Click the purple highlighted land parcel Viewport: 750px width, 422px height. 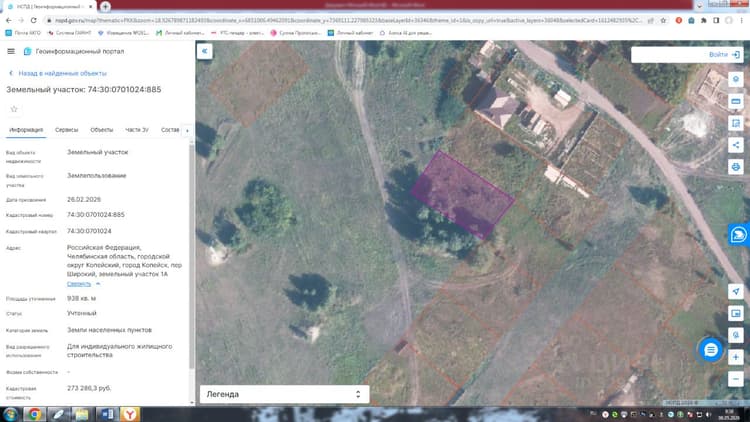pos(463,194)
